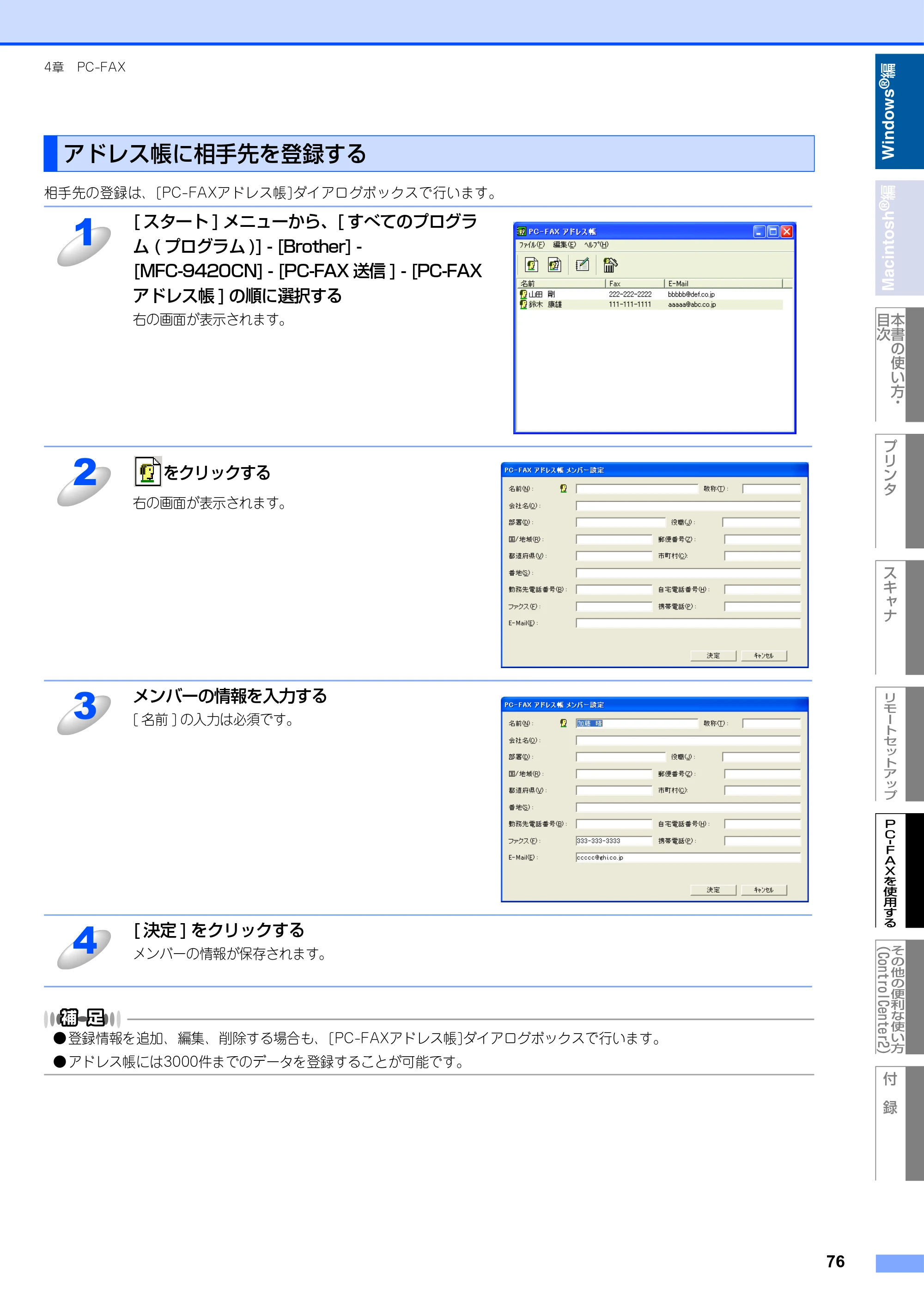
Task: Click キャンセル in the empty member dialog
Action: click(764, 656)
